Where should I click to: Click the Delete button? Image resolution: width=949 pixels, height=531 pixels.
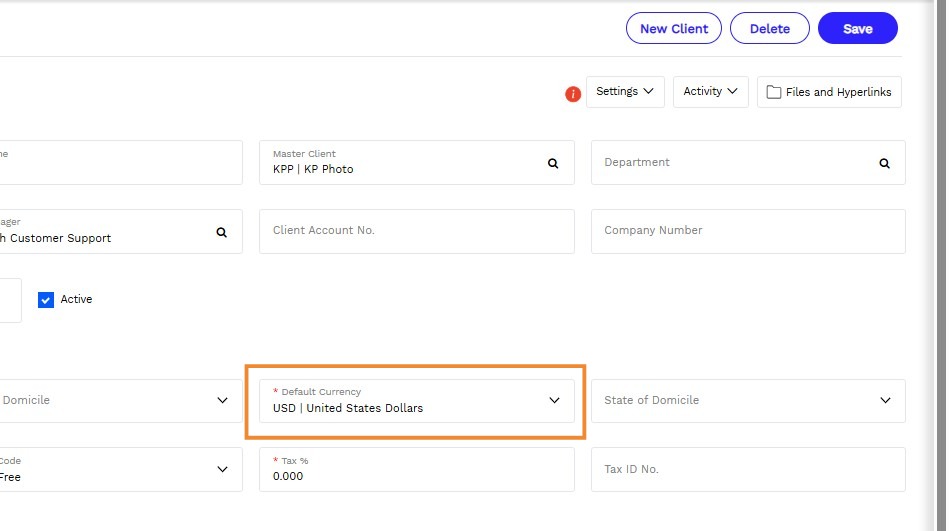coord(769,28)
